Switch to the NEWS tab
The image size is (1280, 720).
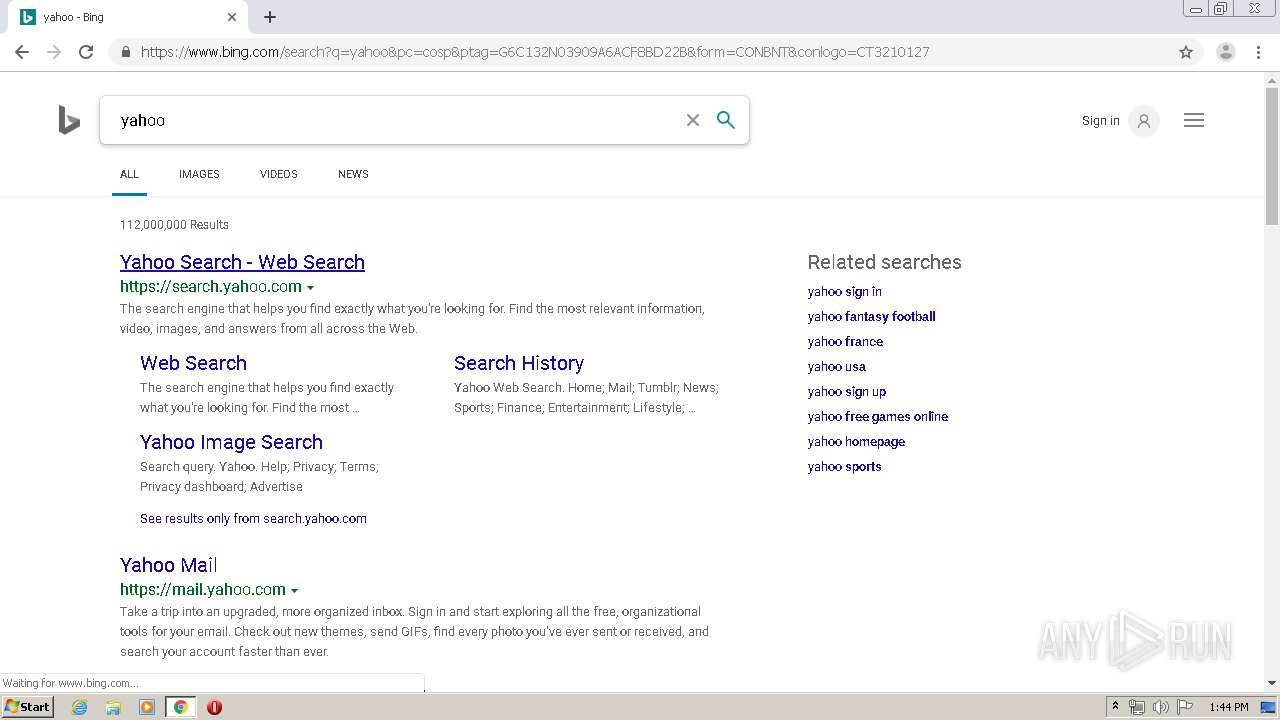353,174
